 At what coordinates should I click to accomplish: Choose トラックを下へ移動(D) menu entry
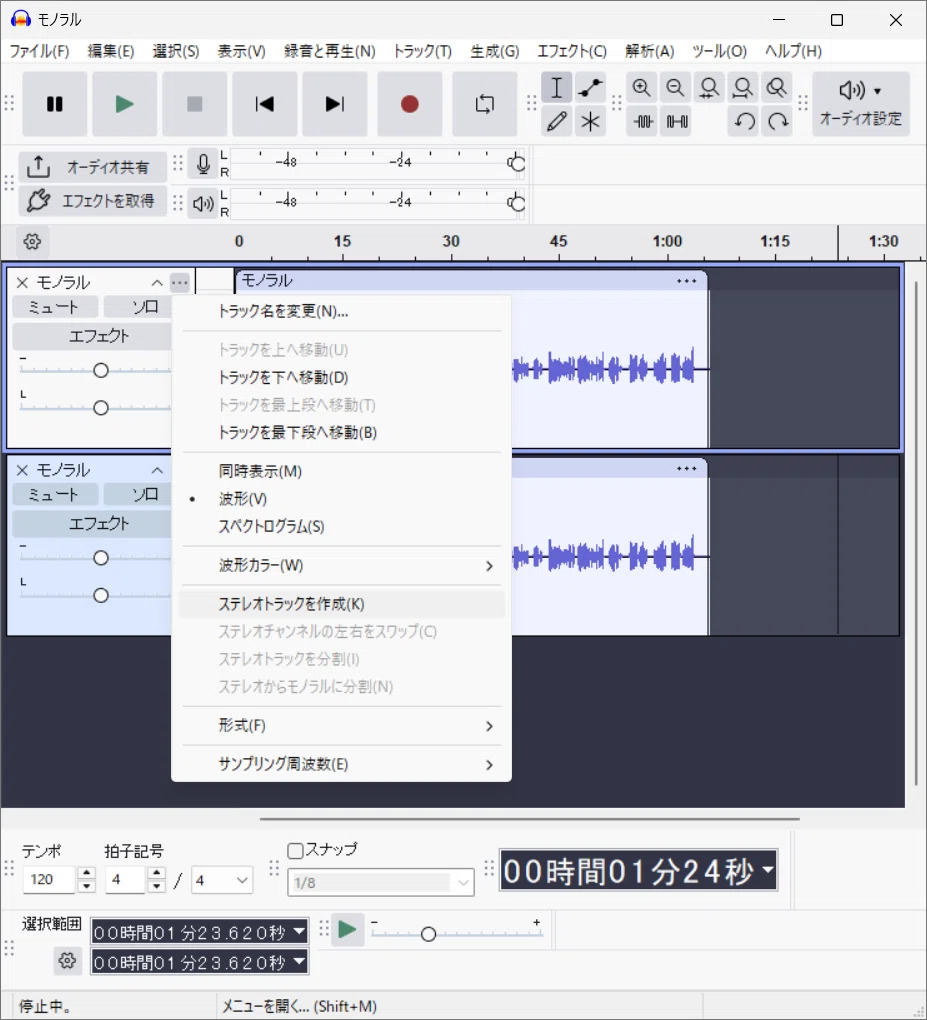click(x=342, y=377)
